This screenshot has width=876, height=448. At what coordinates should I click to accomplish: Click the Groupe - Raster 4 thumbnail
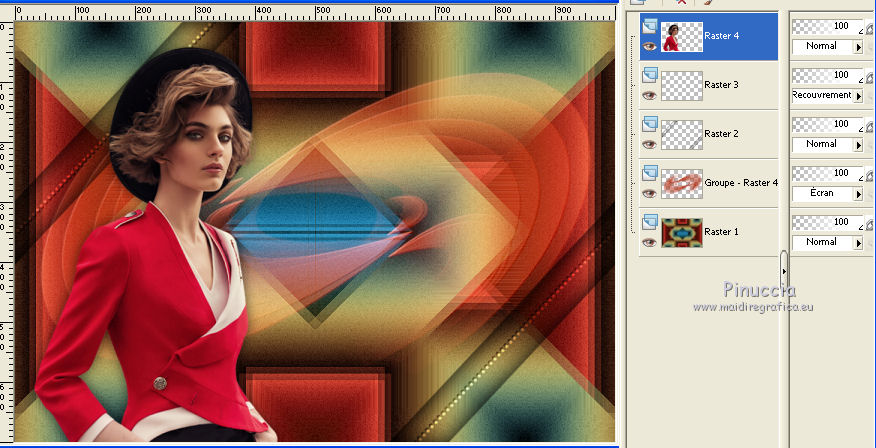click(681, 183)
